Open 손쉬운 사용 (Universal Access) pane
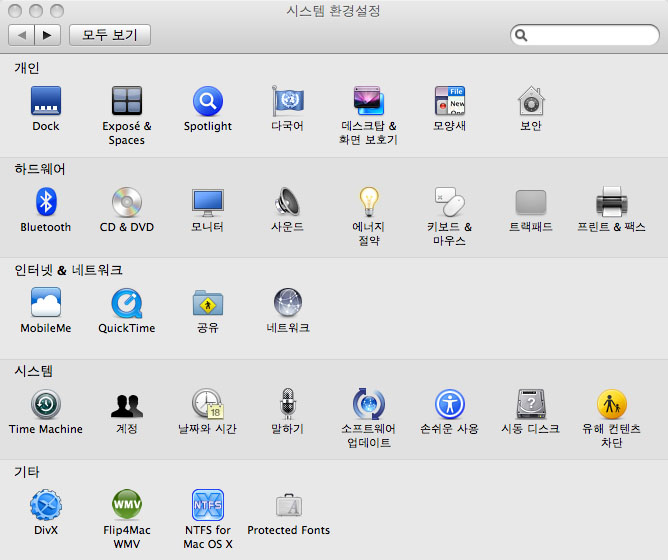The width and height of the screenshot is (668, 560). (449, 404)
